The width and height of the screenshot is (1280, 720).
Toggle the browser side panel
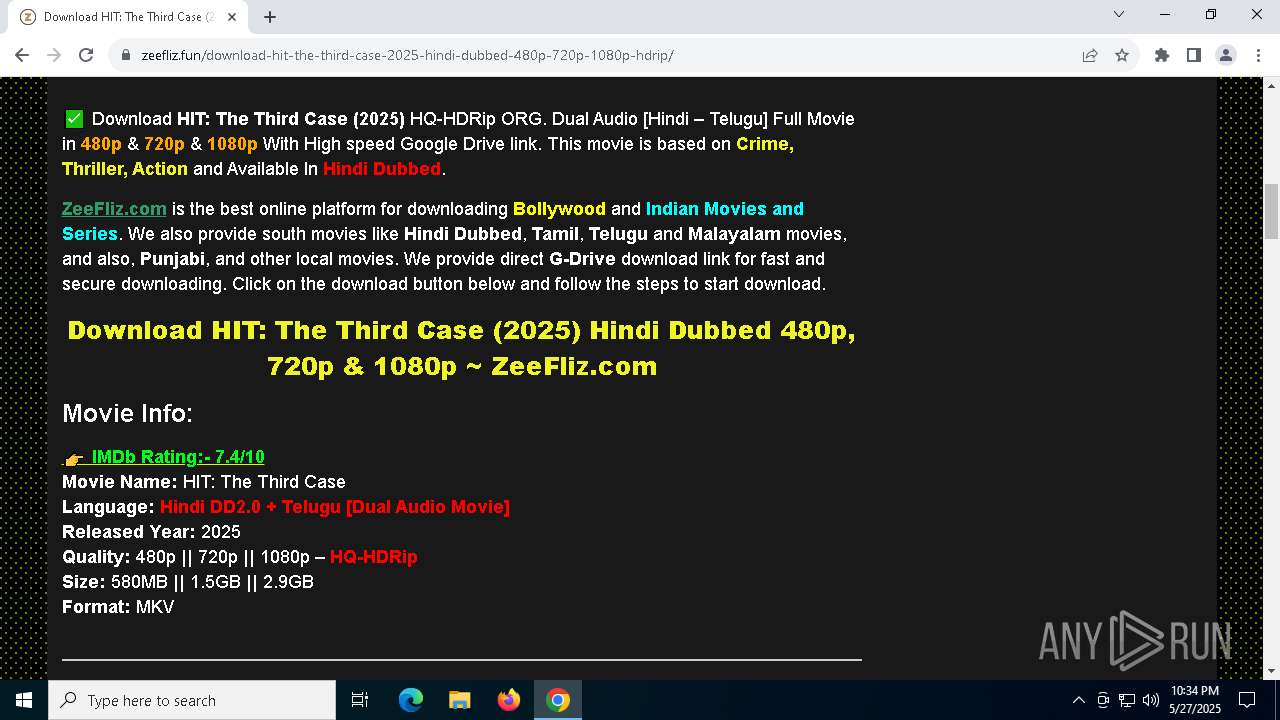coord(1194,55)
